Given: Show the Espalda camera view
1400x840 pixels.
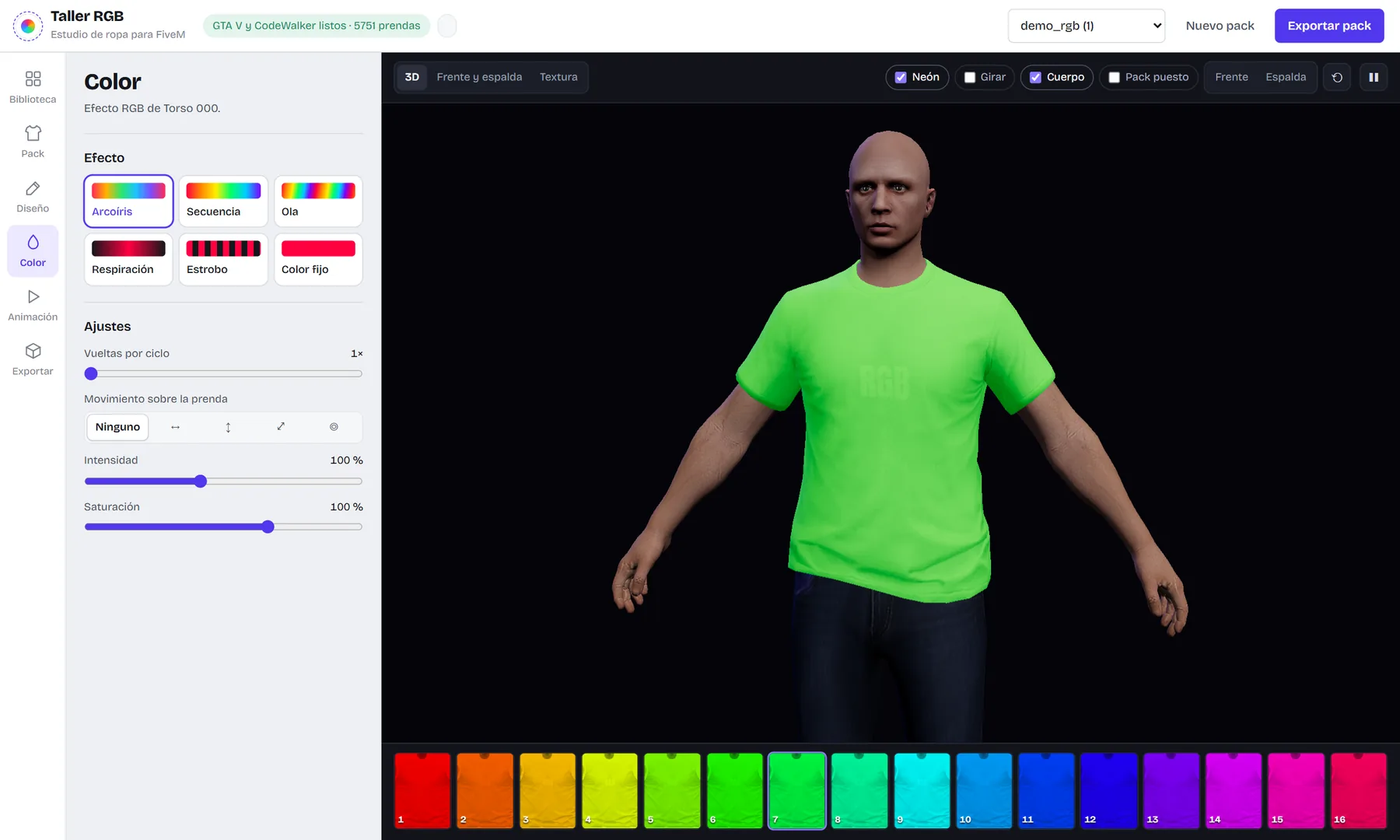Looking at the screenshot, I should (x=1286, y=77).
